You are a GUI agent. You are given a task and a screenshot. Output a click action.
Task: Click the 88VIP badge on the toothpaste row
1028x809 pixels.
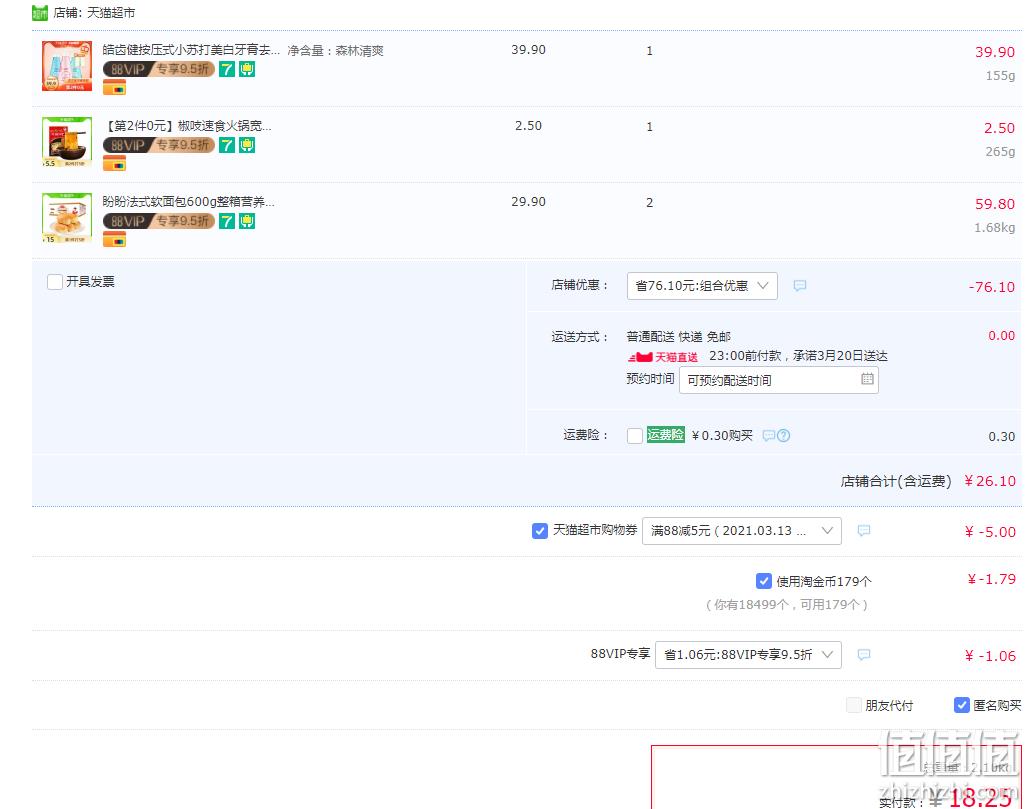[159, 69]
